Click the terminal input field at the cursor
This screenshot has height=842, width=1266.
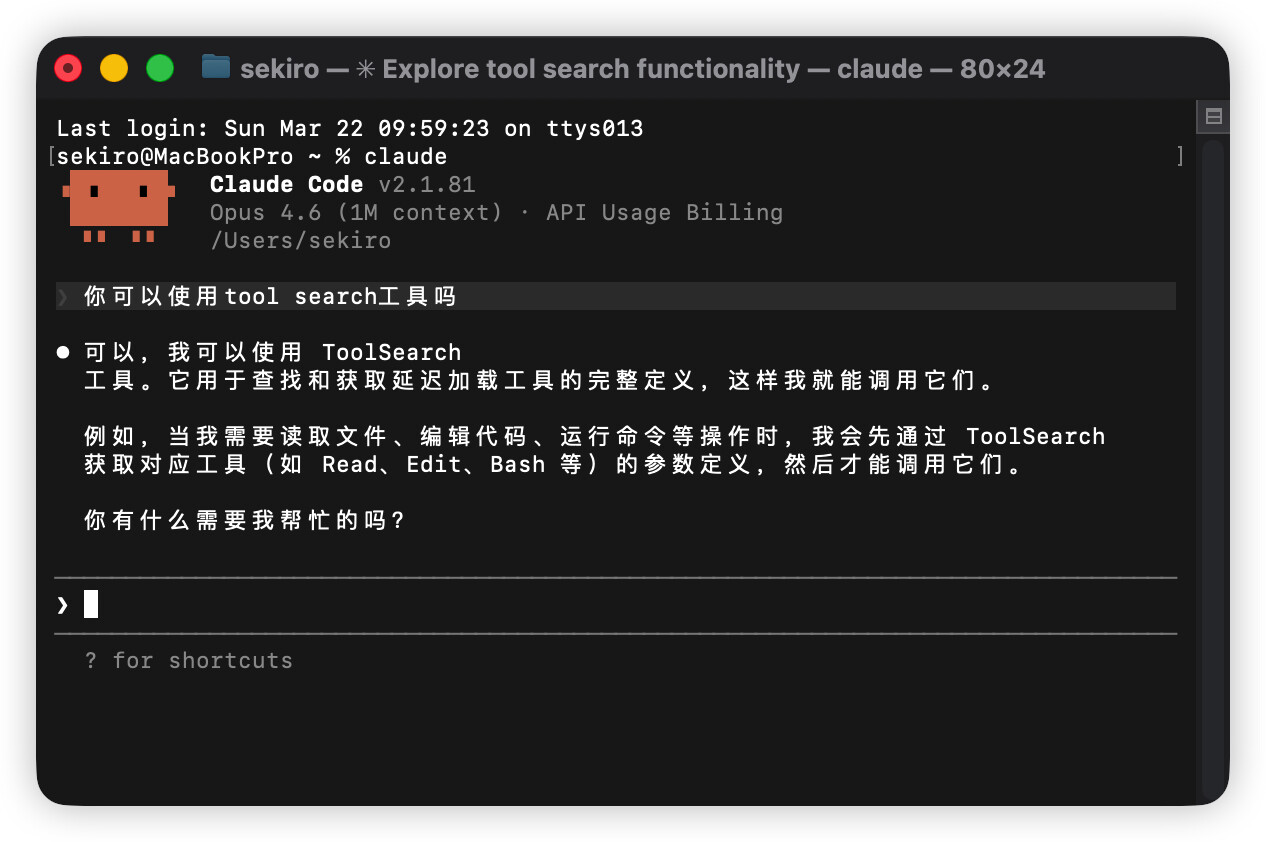(616, 604)
